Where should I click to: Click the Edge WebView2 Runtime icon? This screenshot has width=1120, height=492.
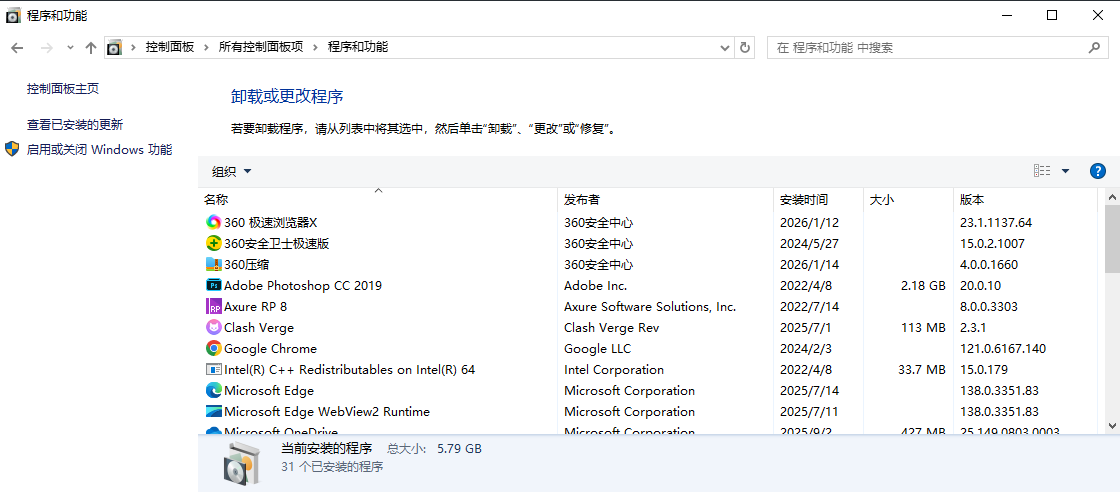tap(213, 412)
